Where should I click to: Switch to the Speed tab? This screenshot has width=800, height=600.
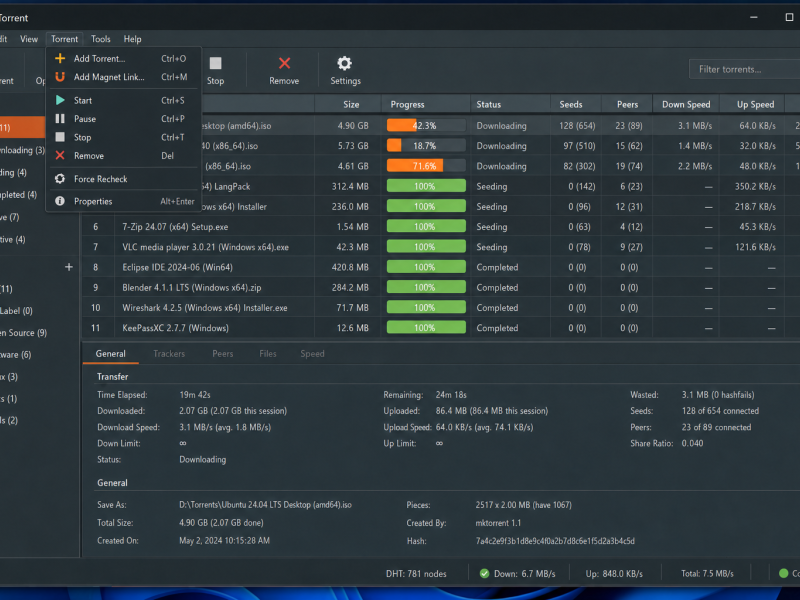(x=312, y=354)
